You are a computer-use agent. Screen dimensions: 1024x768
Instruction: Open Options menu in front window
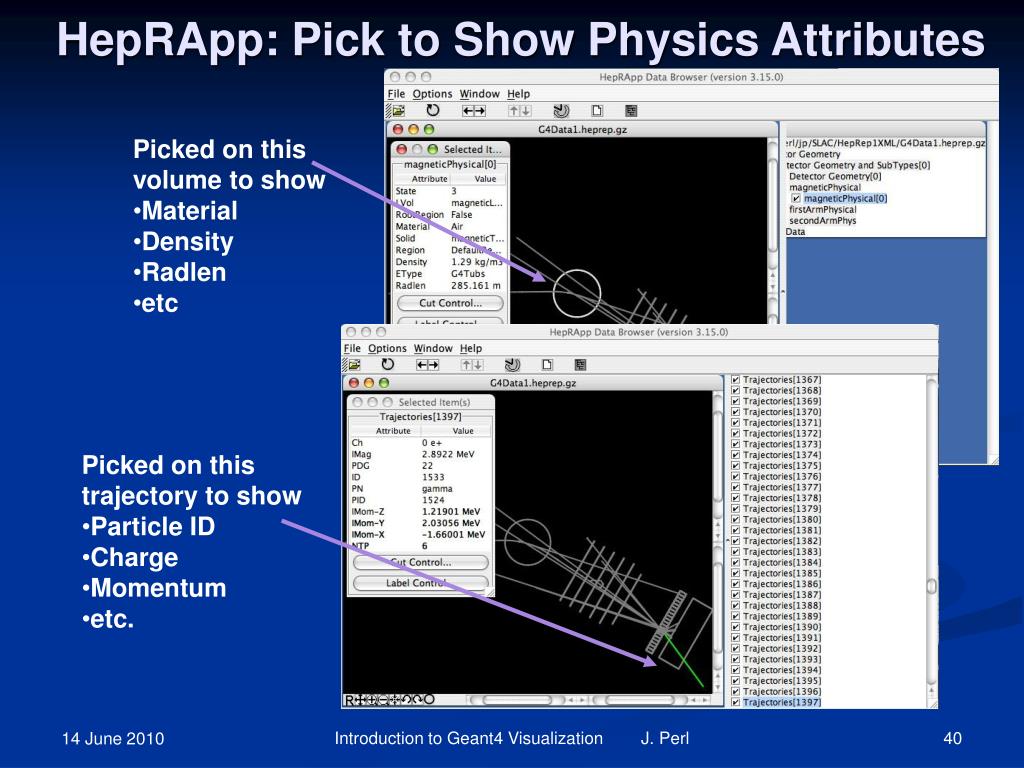point(387,348)
